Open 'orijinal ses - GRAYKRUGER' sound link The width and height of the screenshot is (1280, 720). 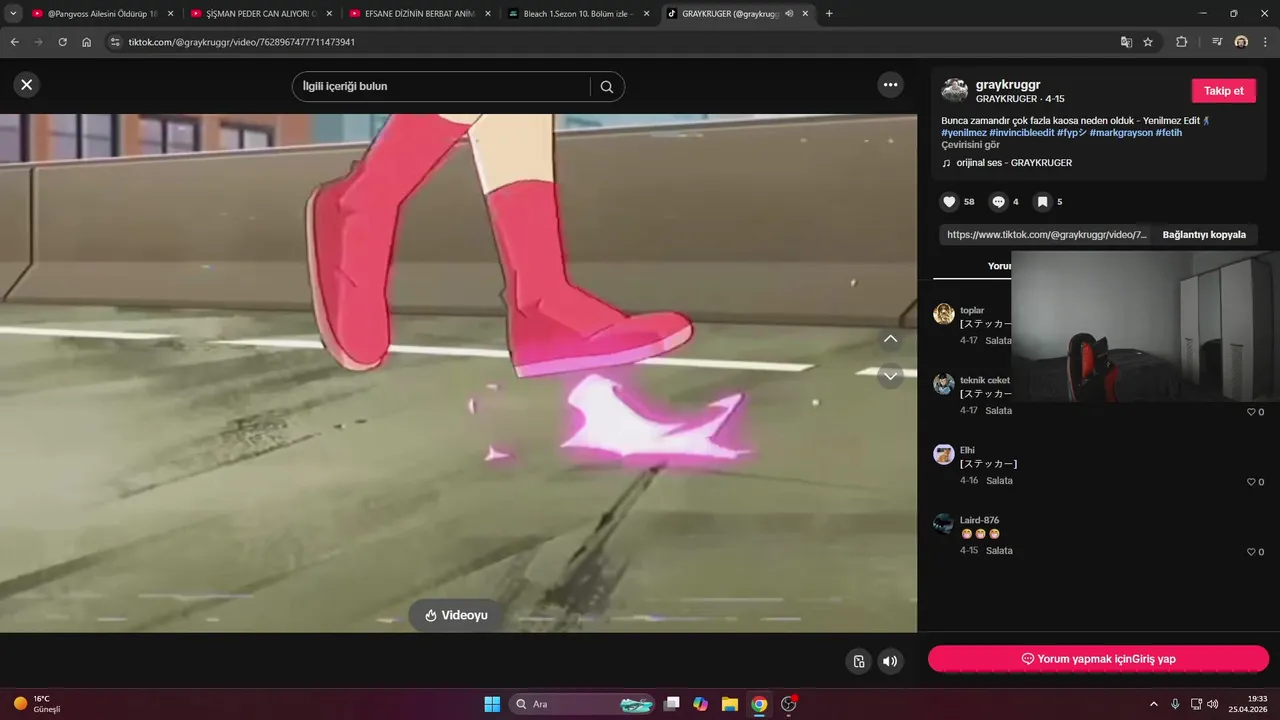1013,163
